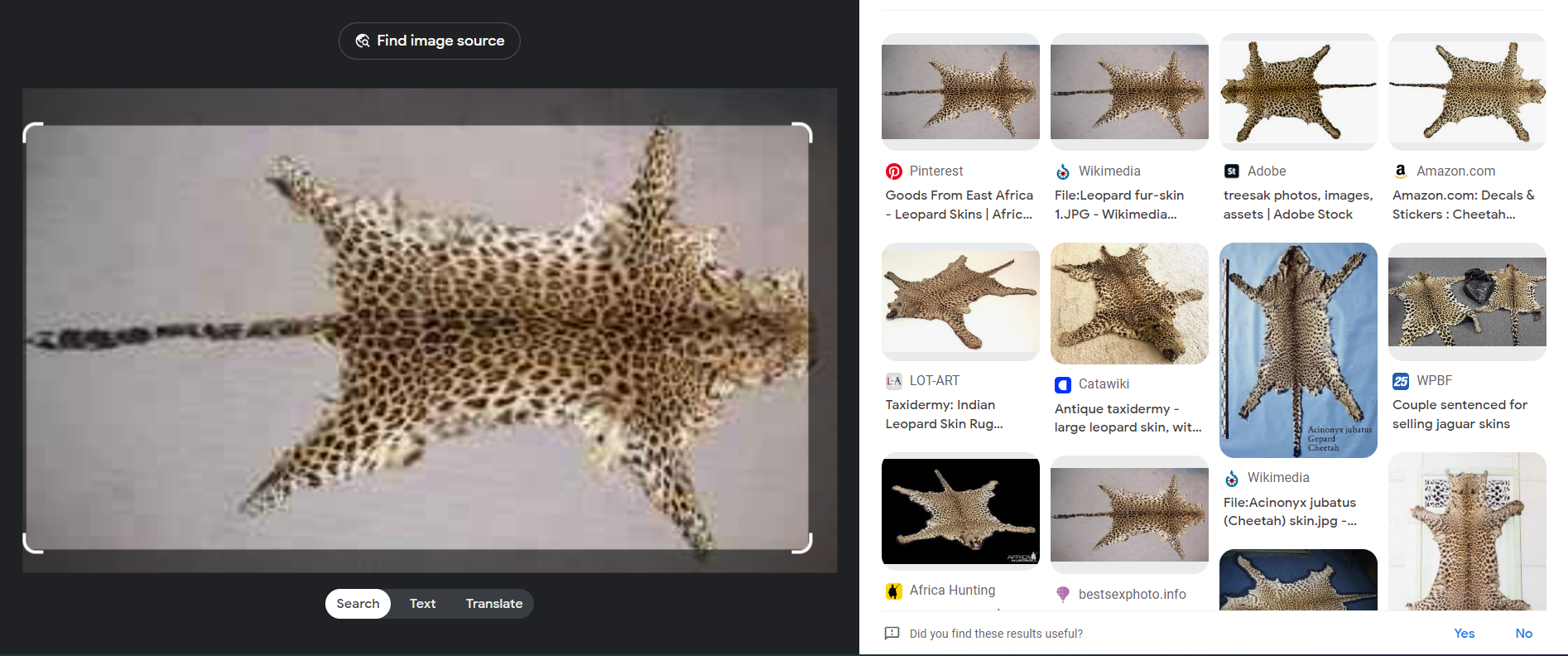The height and width of the screenshot is (656, 1568).
Task: Click the LOT-ART source icon
Action: click(x=894, y=381)
